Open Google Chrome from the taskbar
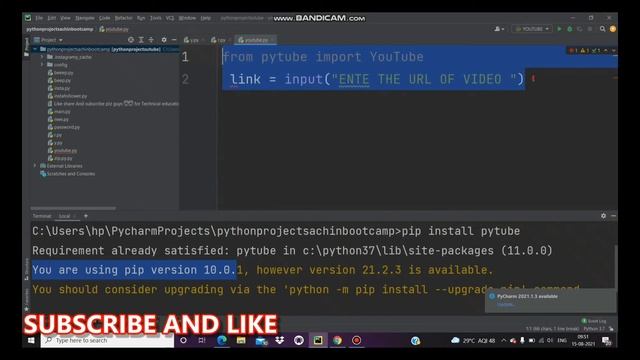The height and width of the screenshot is (360, 640). (337, 340)
